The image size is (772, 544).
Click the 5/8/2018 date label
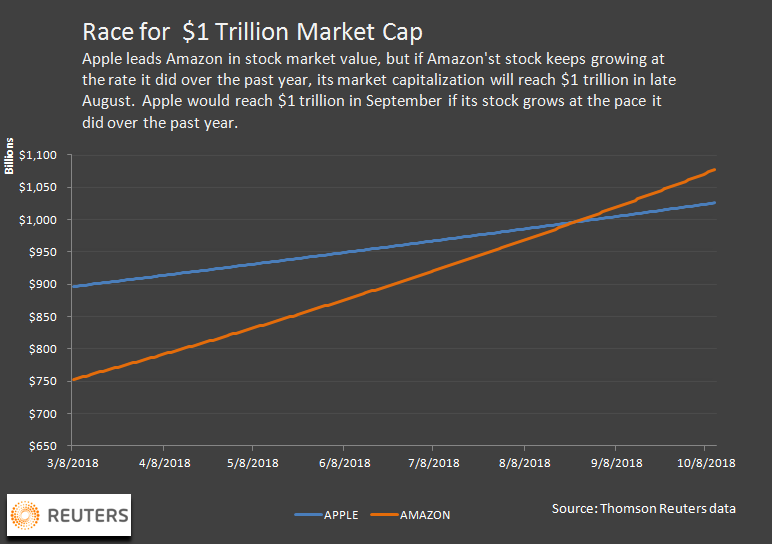coord(253,463)
